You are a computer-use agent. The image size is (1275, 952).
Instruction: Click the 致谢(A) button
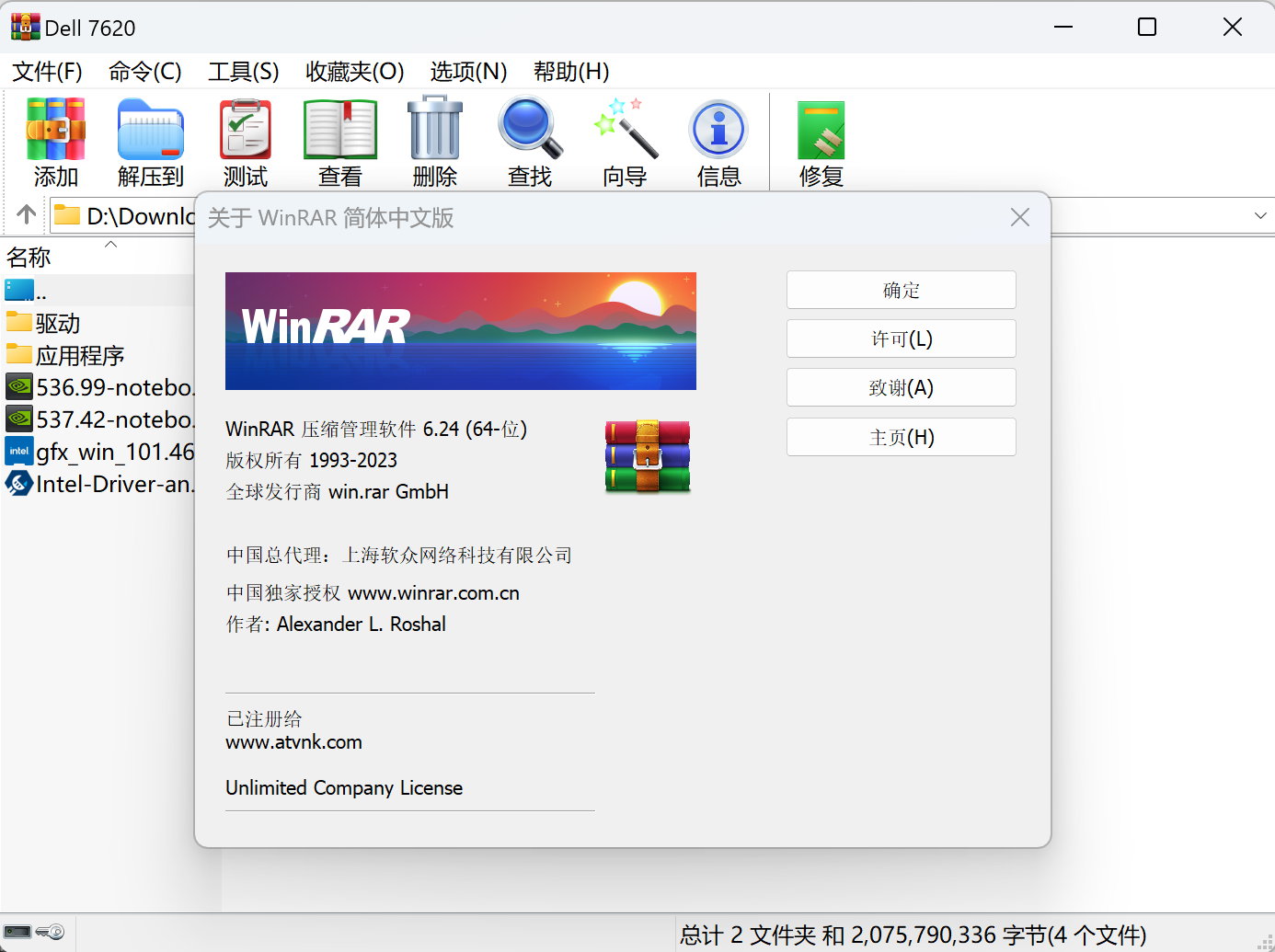(902, 387)
